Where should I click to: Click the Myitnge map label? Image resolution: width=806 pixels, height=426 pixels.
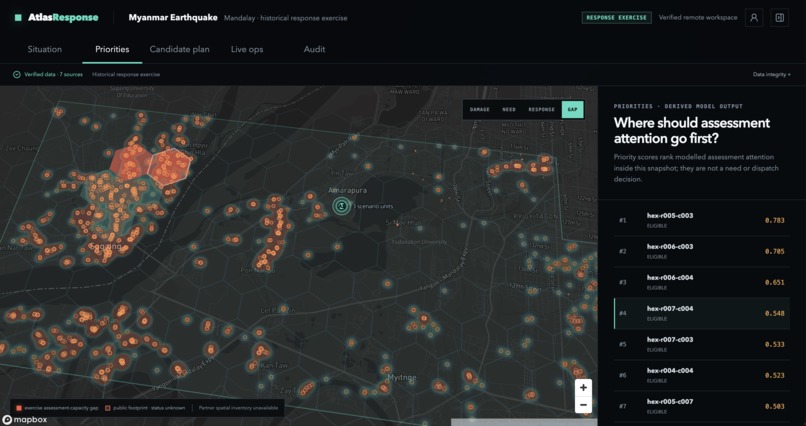pos(401,378)
